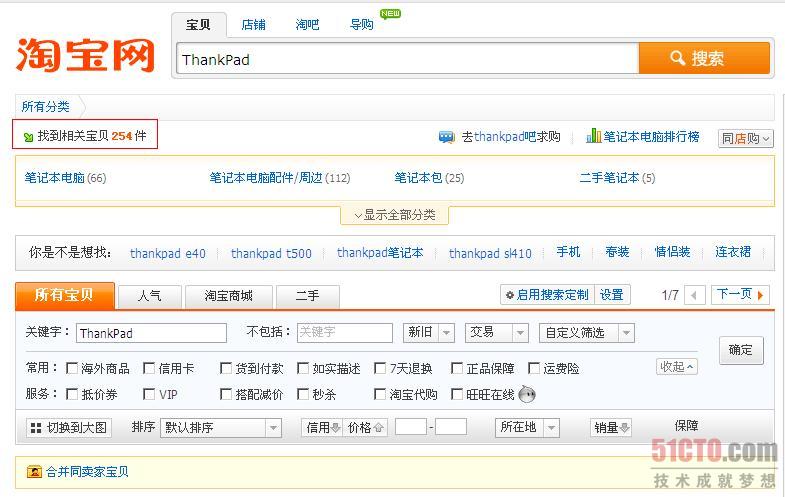Open the 同店购 dropdown

click(745, 138)
